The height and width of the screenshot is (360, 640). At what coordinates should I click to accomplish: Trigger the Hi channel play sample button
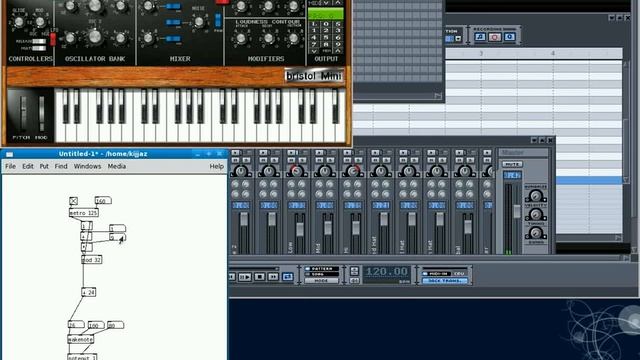(347, 153)
